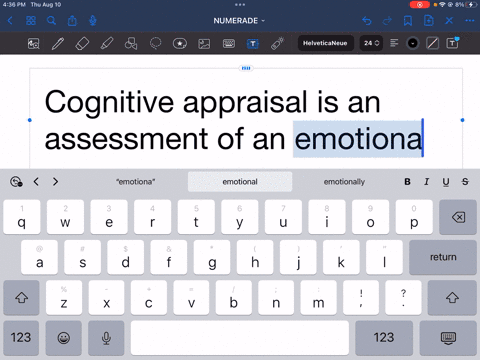Add a new page
The width and height of the screenshot is (480, 360).
tap(428, 21)
